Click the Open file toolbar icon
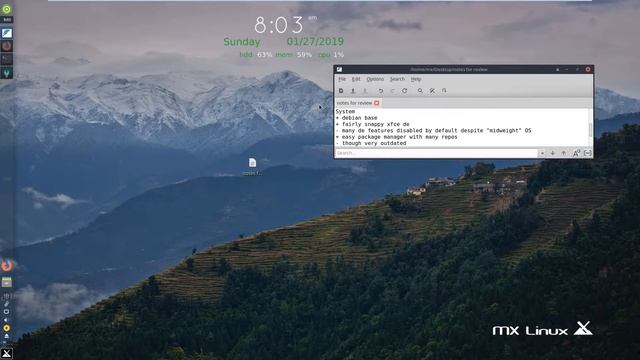The width and height of the screenshot is (640, 360). coord(353,91)
